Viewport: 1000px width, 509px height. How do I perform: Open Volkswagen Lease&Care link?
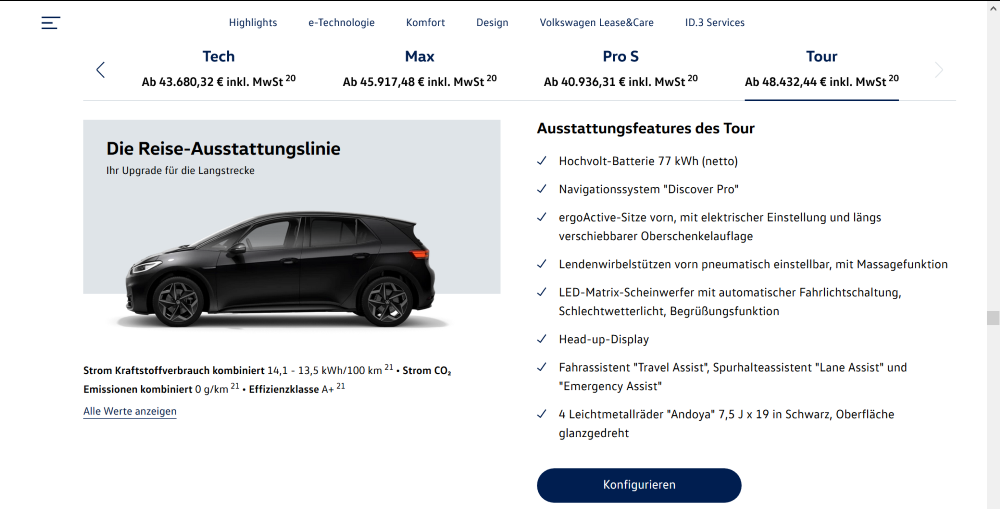point(596,22)
